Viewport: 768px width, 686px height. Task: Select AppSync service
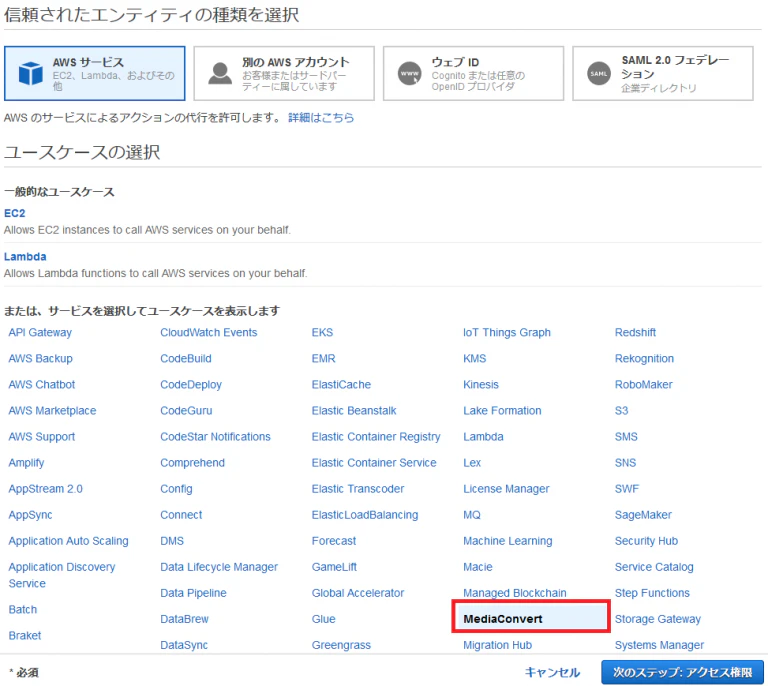30,515
